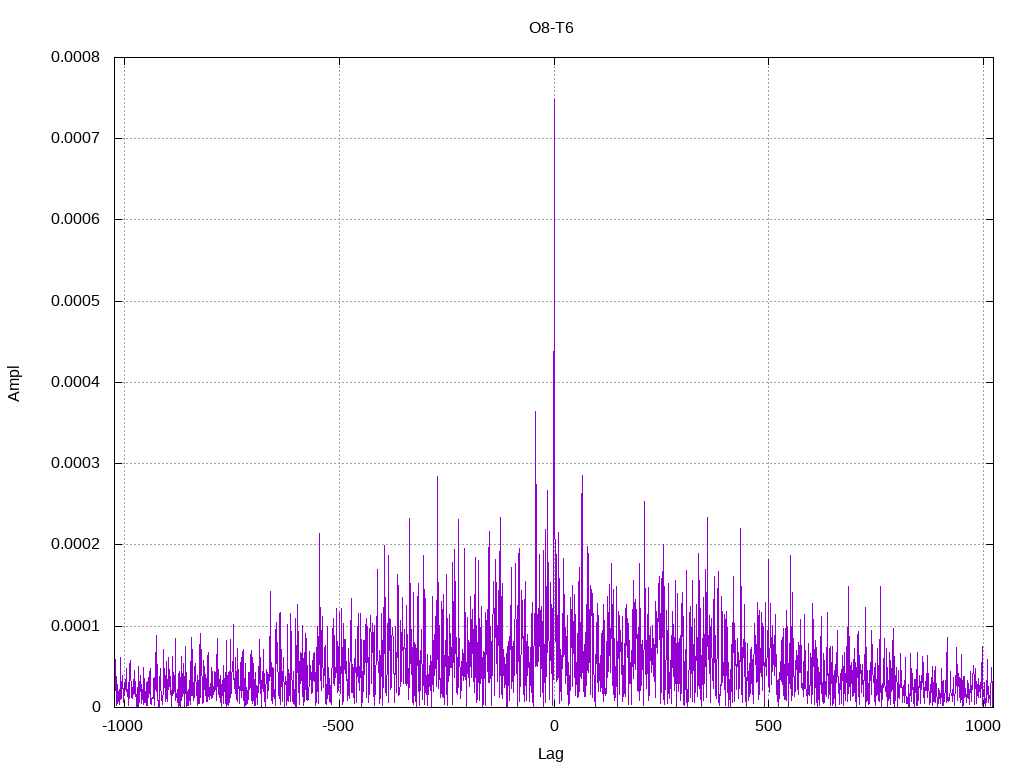Click the tall central peak at lag 0
1024x768 pixels.
(554, 402)
